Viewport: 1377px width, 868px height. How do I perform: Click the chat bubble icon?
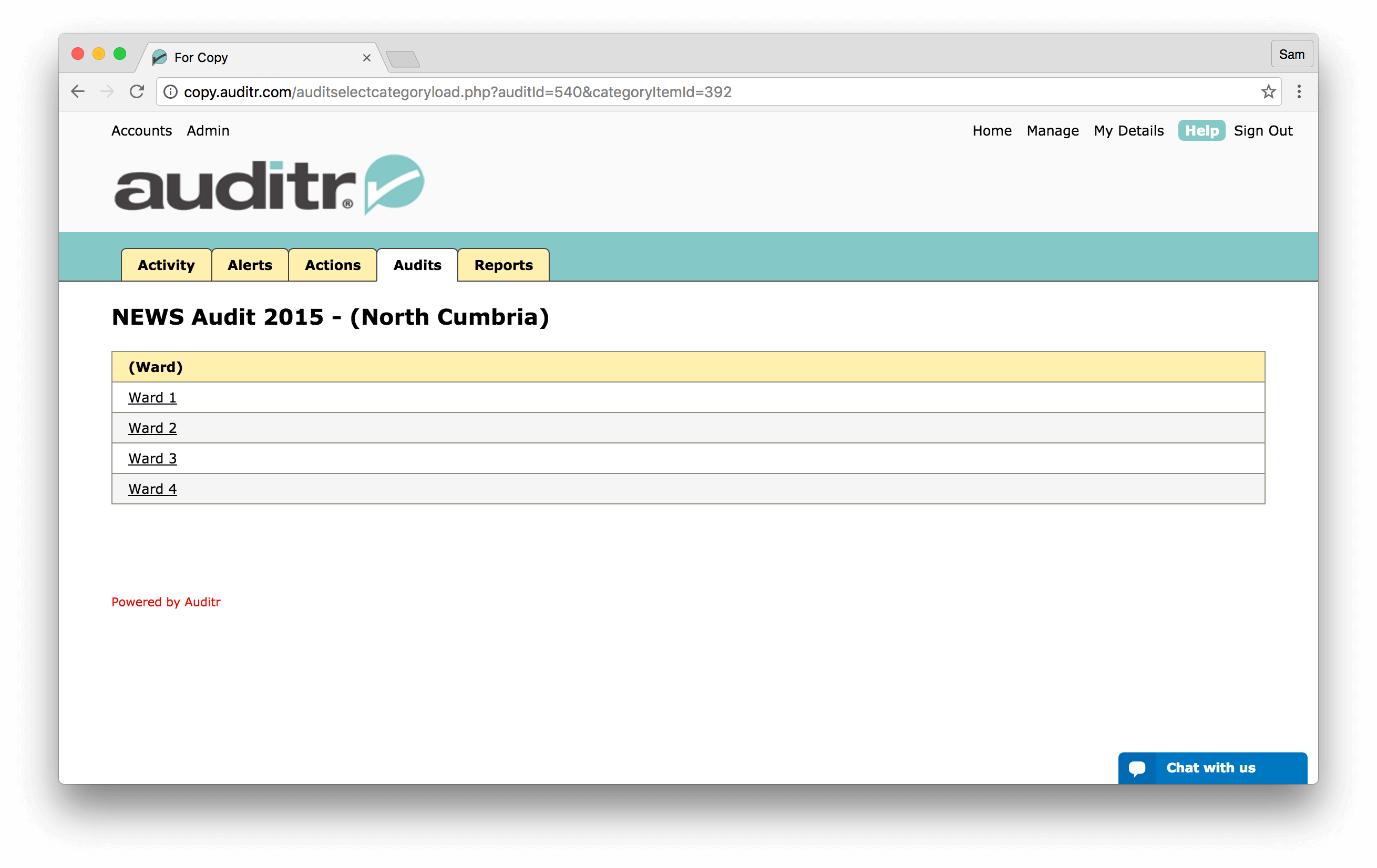pyautogui.click(x=1137, y=768)
